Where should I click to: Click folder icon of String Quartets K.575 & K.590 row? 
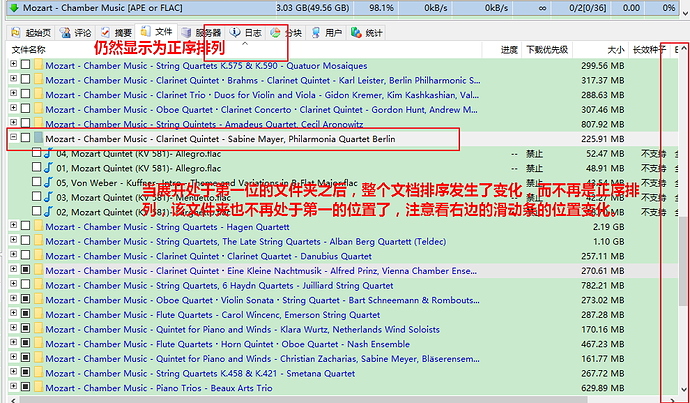(x=39, y=66)
